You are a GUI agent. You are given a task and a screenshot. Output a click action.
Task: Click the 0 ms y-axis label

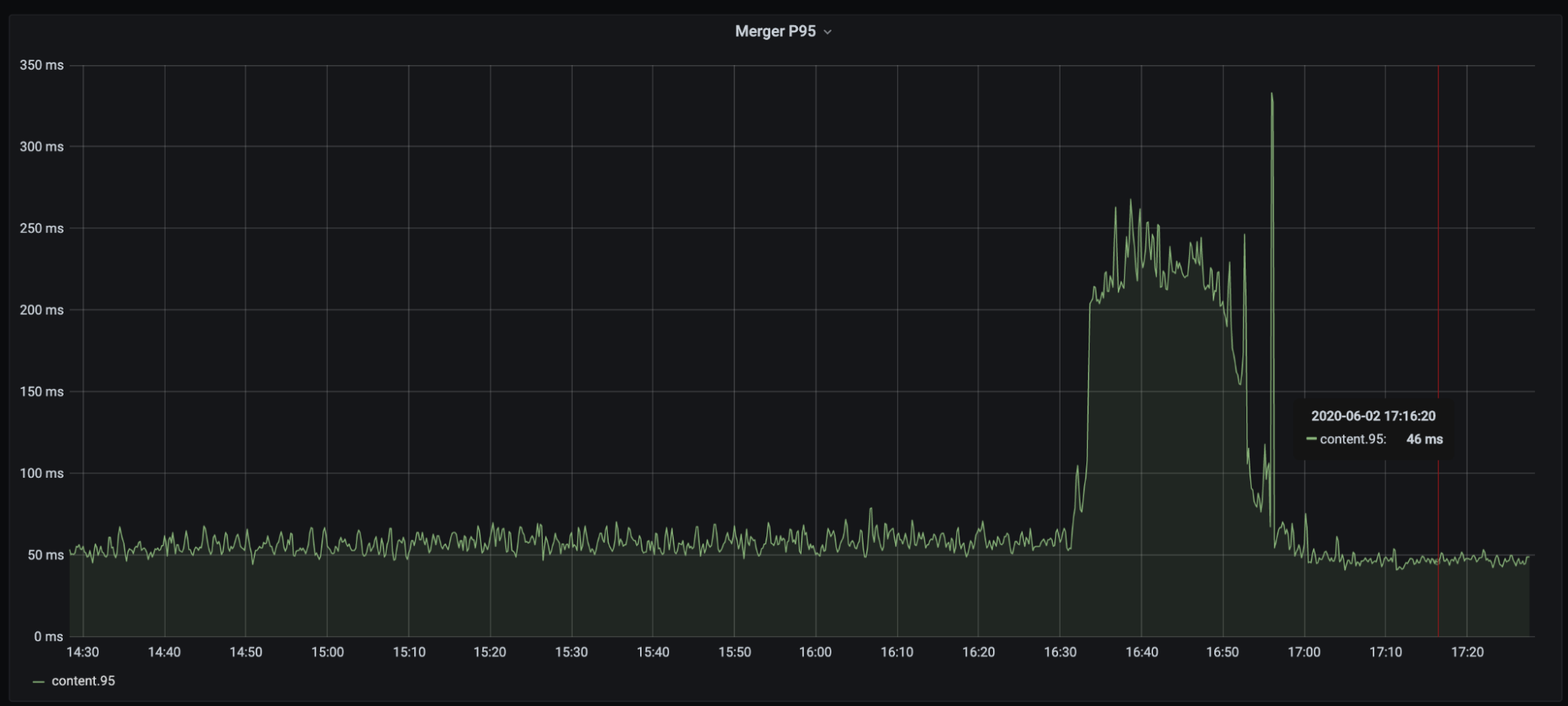[x=49, y=636]
